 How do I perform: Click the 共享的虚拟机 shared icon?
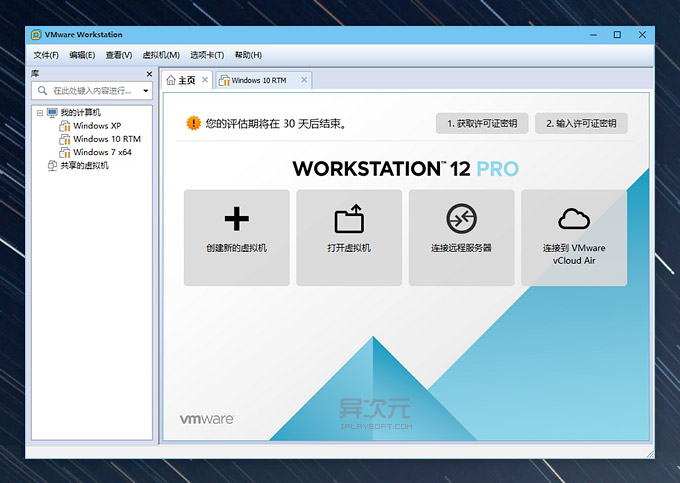(52, 166)
